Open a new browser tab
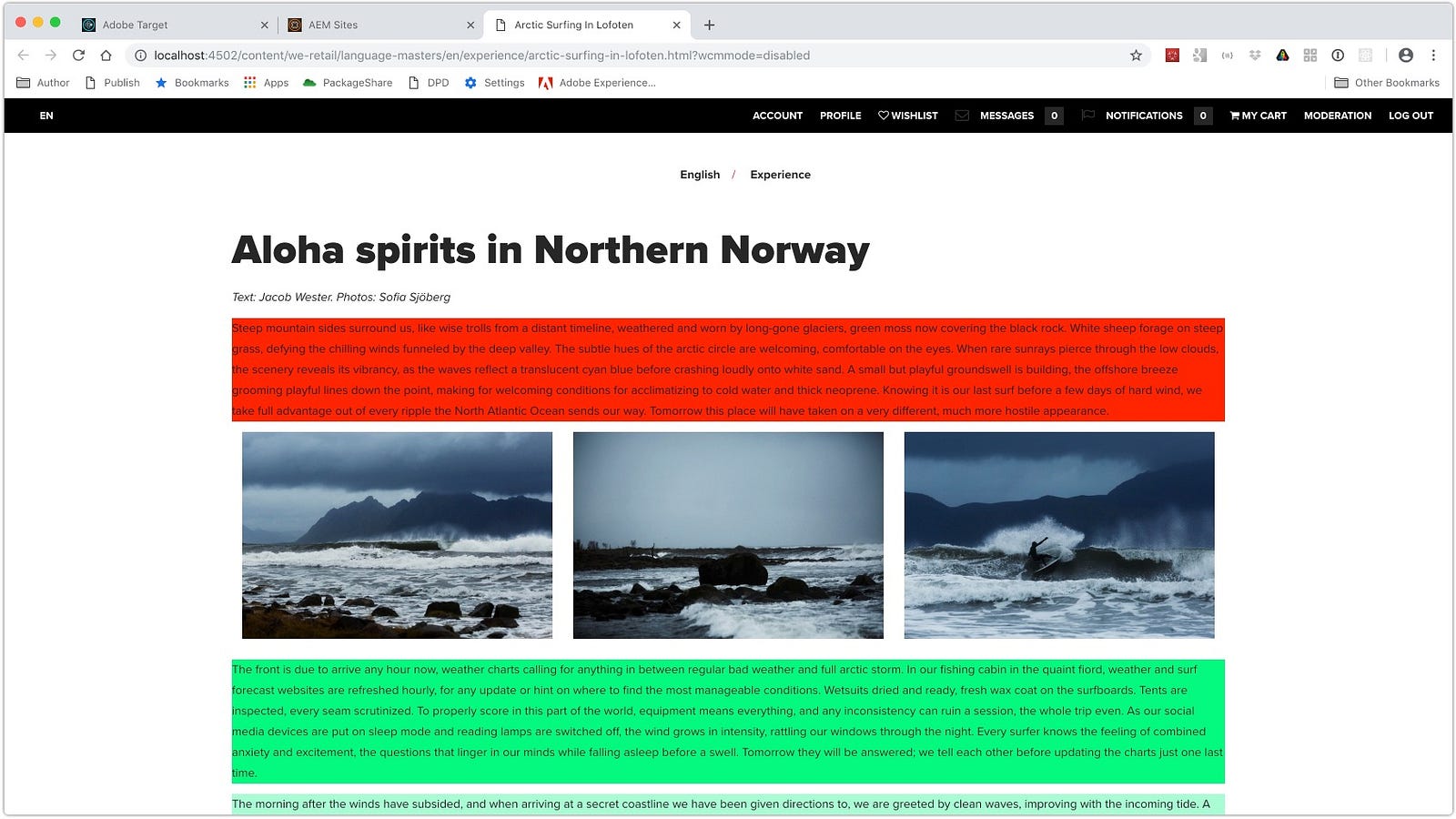The height and width of the screenshot is (819, 1456). (710, 25)
